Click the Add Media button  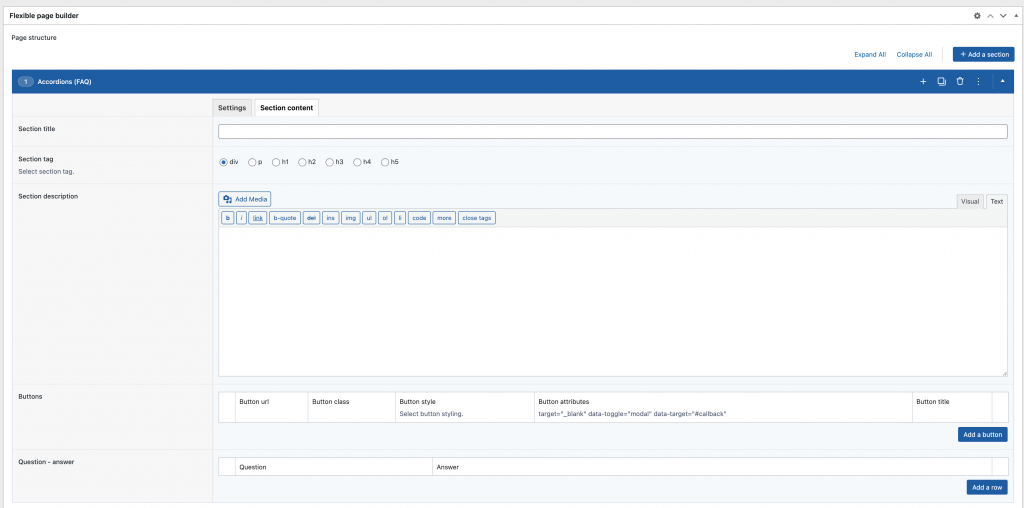(x=244, y=199)
